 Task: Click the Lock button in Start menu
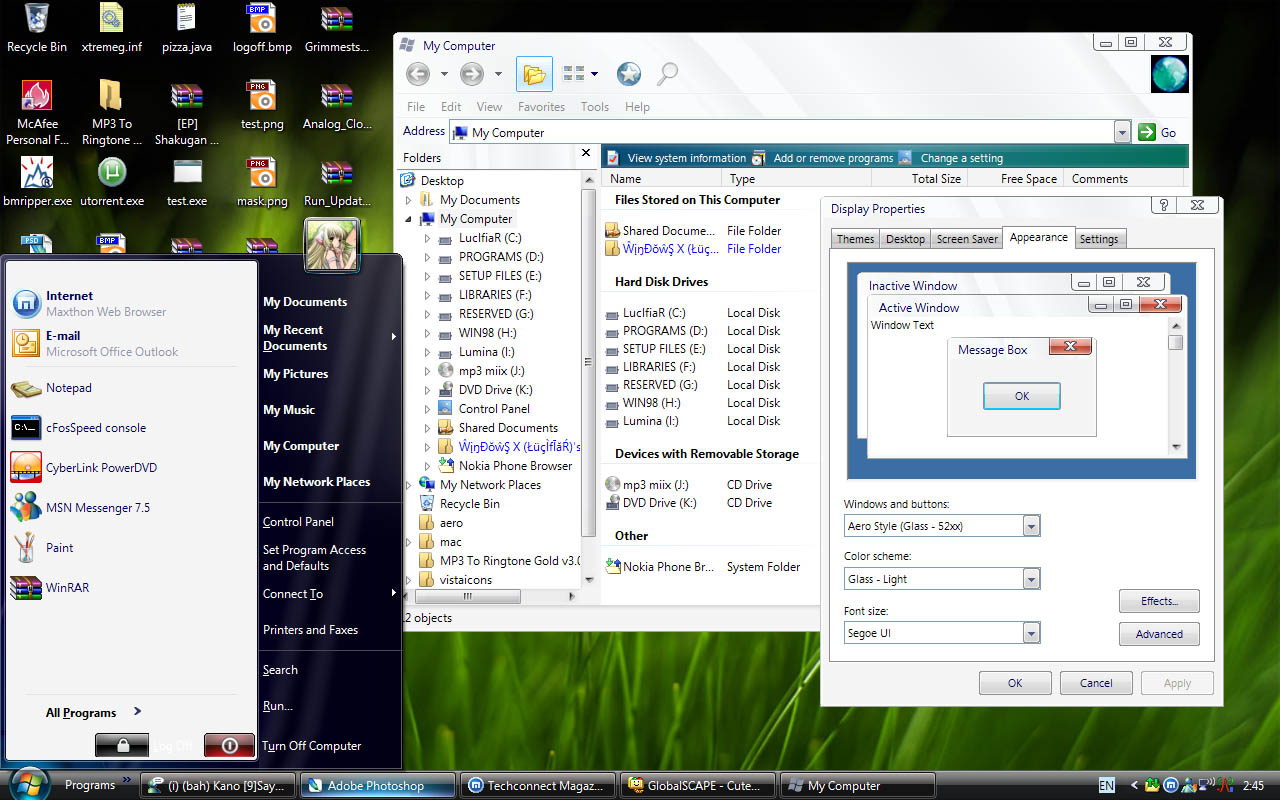121,745
